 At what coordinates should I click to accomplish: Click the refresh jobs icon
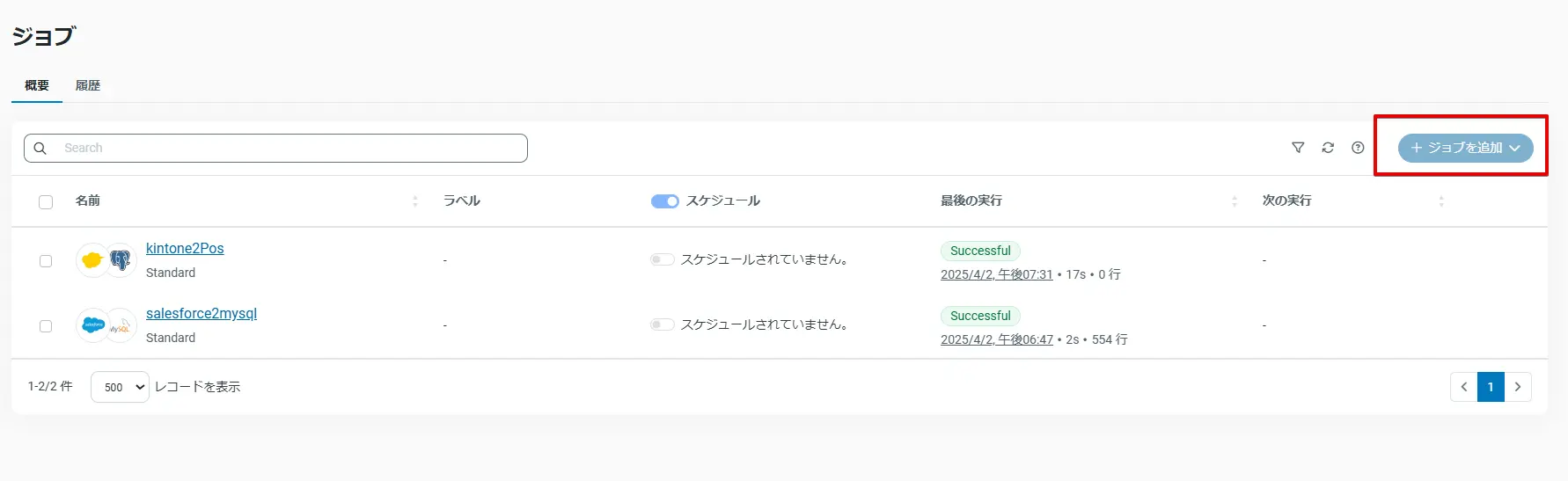click(x=1328, y=148)
